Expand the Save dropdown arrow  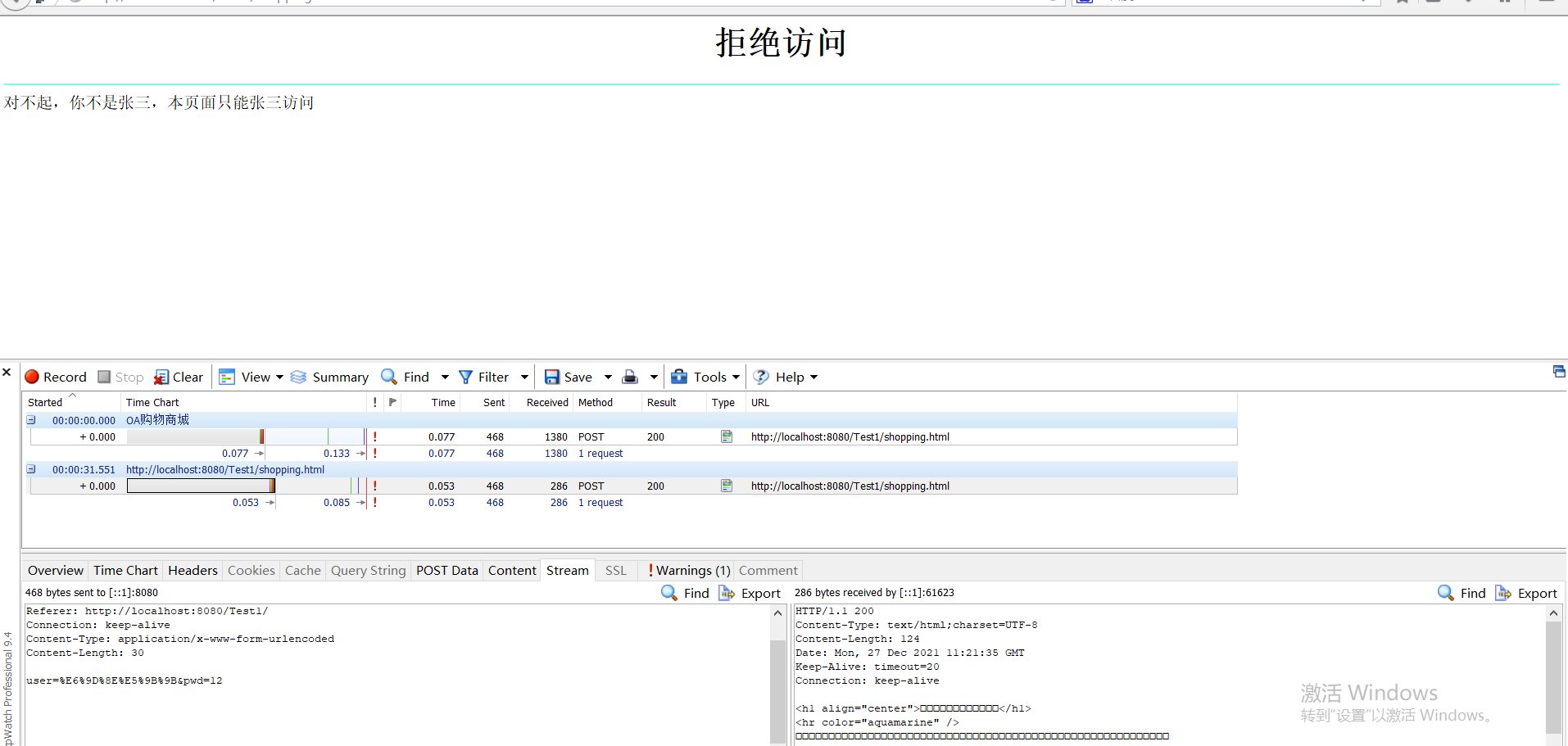[608, 378]
